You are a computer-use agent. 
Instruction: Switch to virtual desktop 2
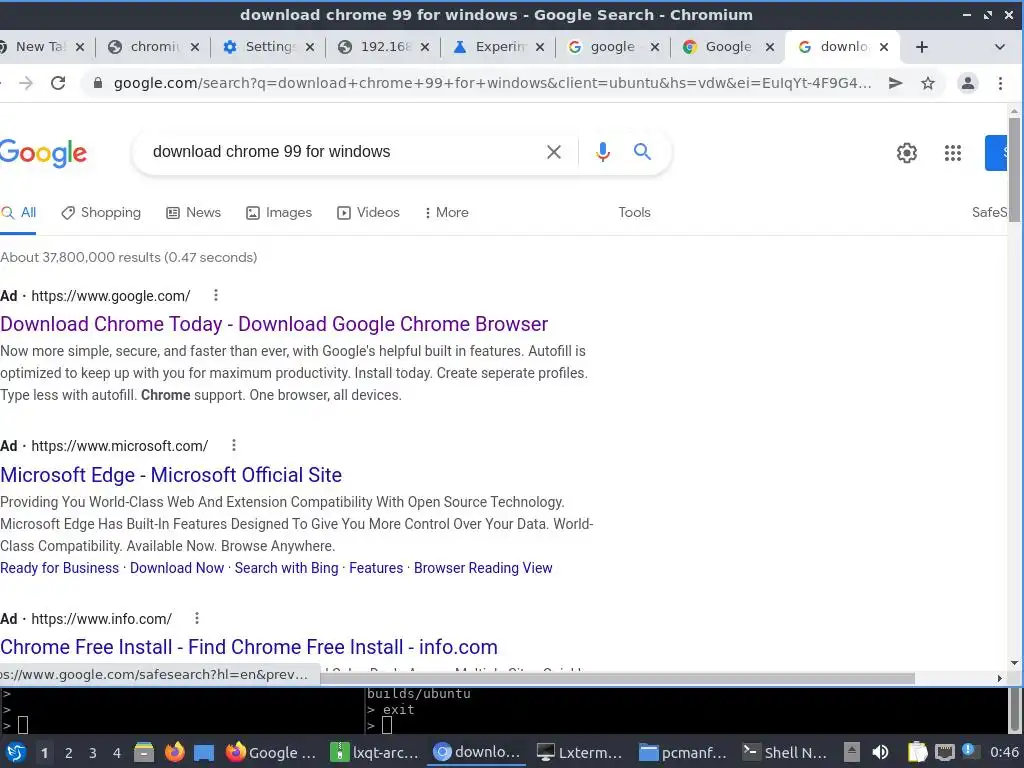tap(69, 753)
